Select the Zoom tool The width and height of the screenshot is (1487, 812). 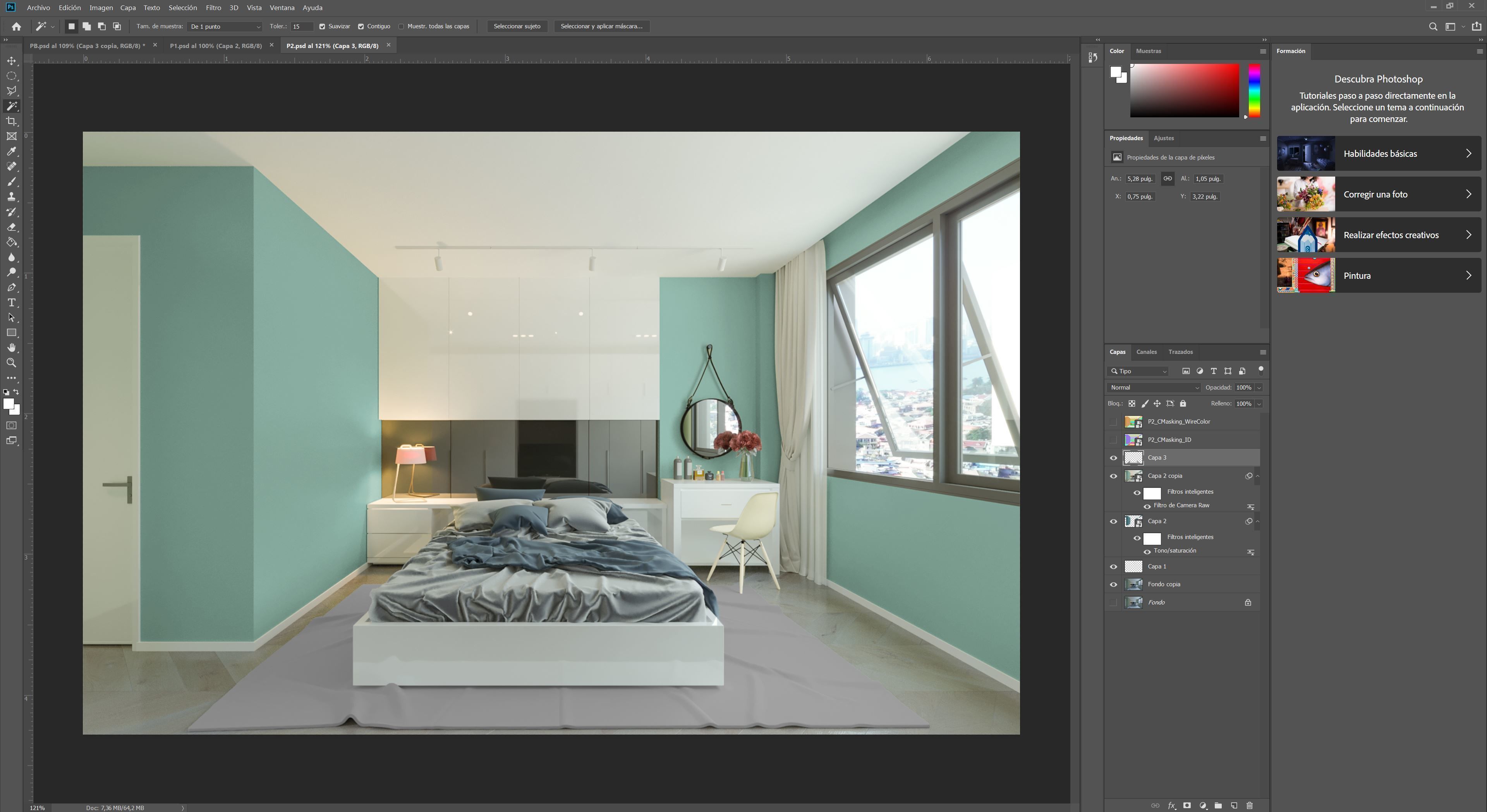tap(12, 363)
